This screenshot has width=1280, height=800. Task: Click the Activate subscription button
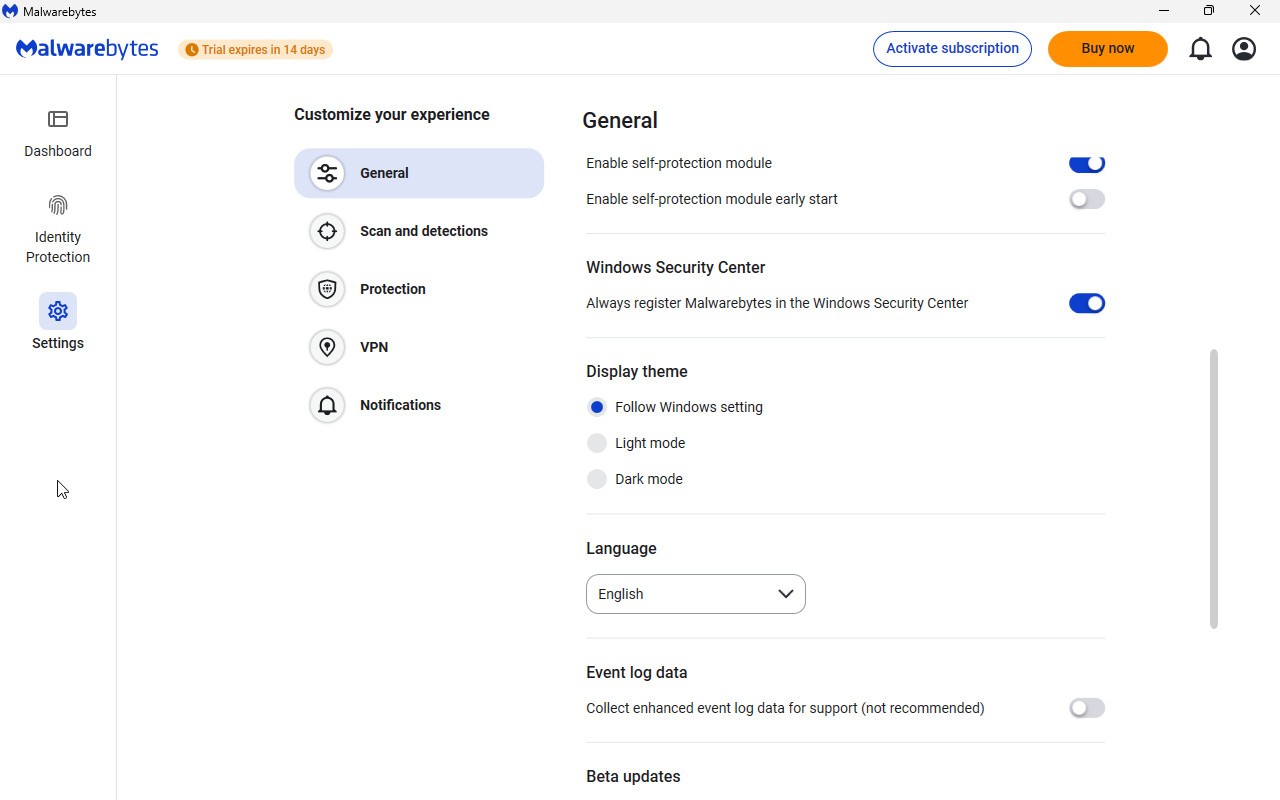coord(952,49)
